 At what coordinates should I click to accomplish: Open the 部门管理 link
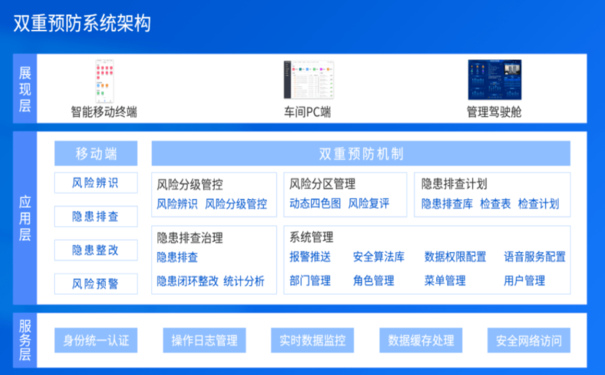pyautogui.click(x=310, y=280)
